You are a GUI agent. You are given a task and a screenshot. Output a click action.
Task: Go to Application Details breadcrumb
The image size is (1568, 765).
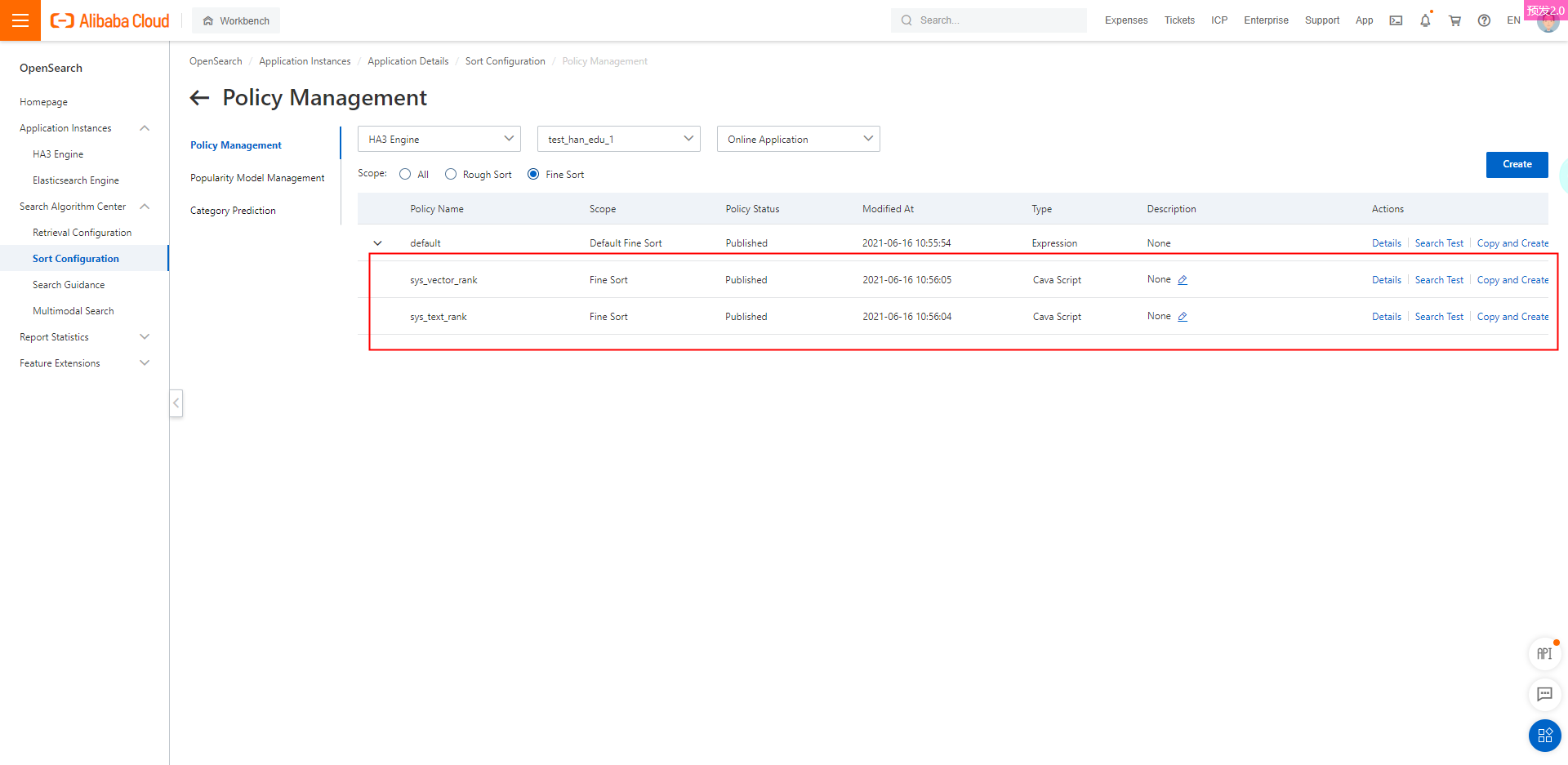click(408, 61)
